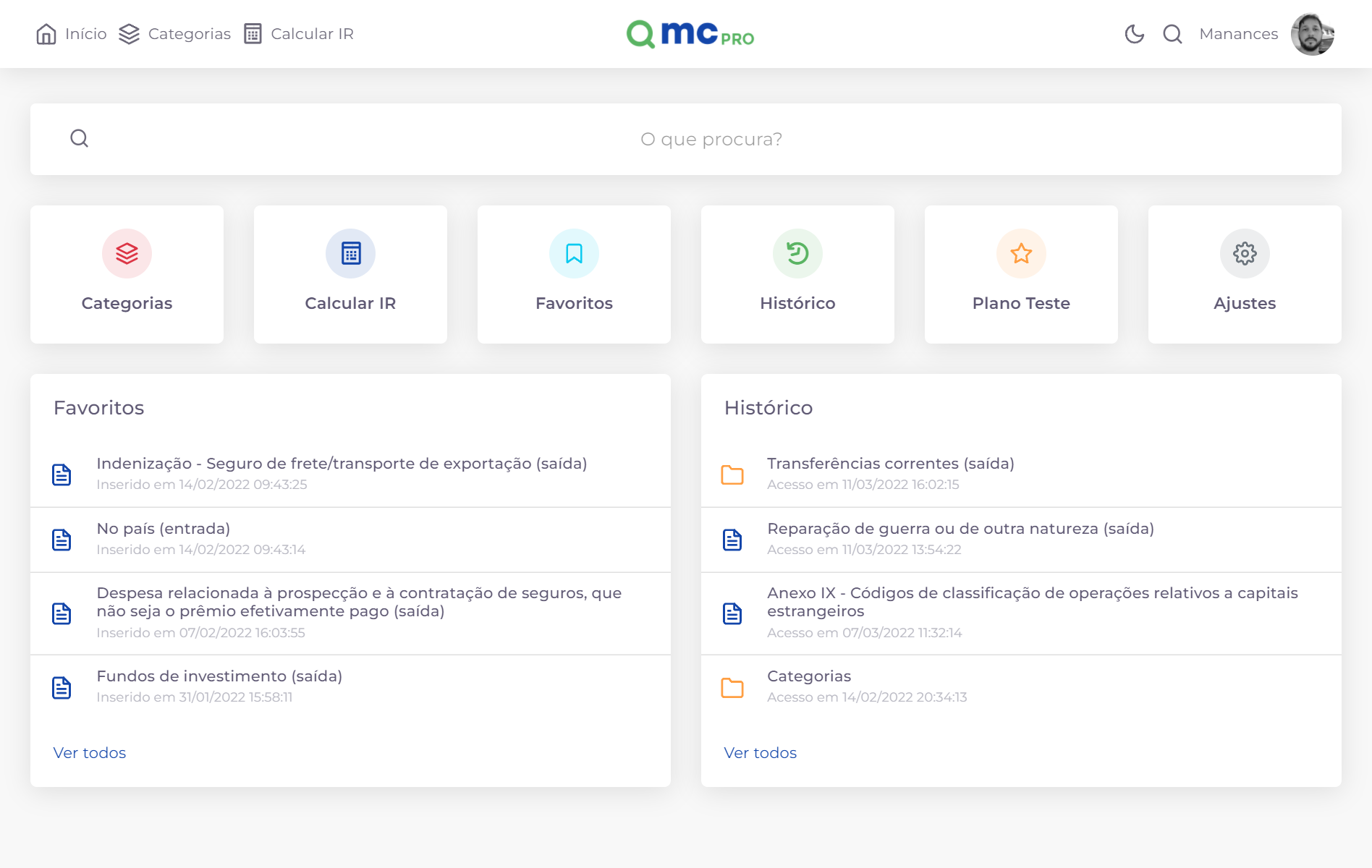Screen dimensions: 1372x868
Task: Click the 'O que procura?' search field
Action: point(711,139)
